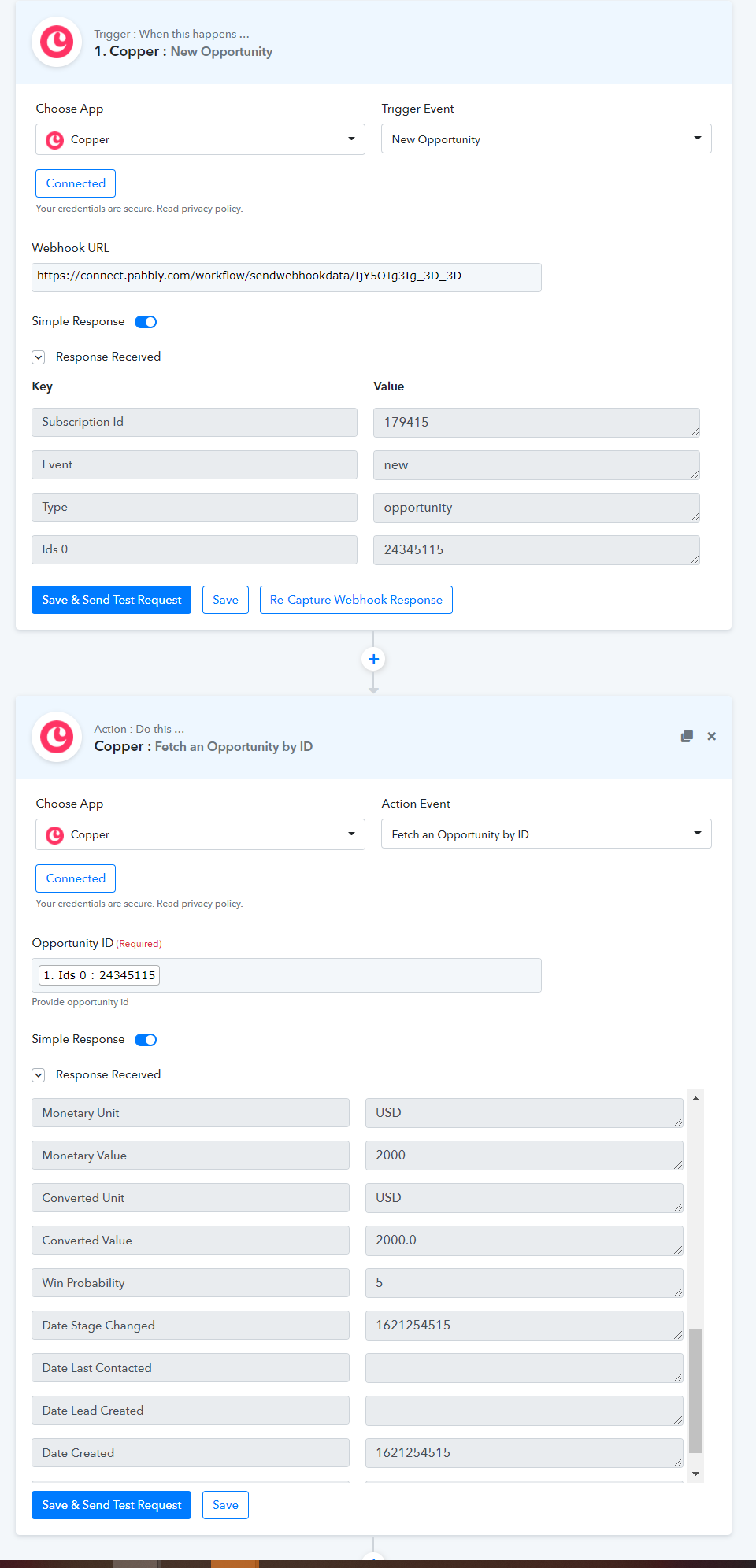Open the Trigger Event dropdown showing New Opportunity
Screen dimensions: 756x1568
coord(547,139)
